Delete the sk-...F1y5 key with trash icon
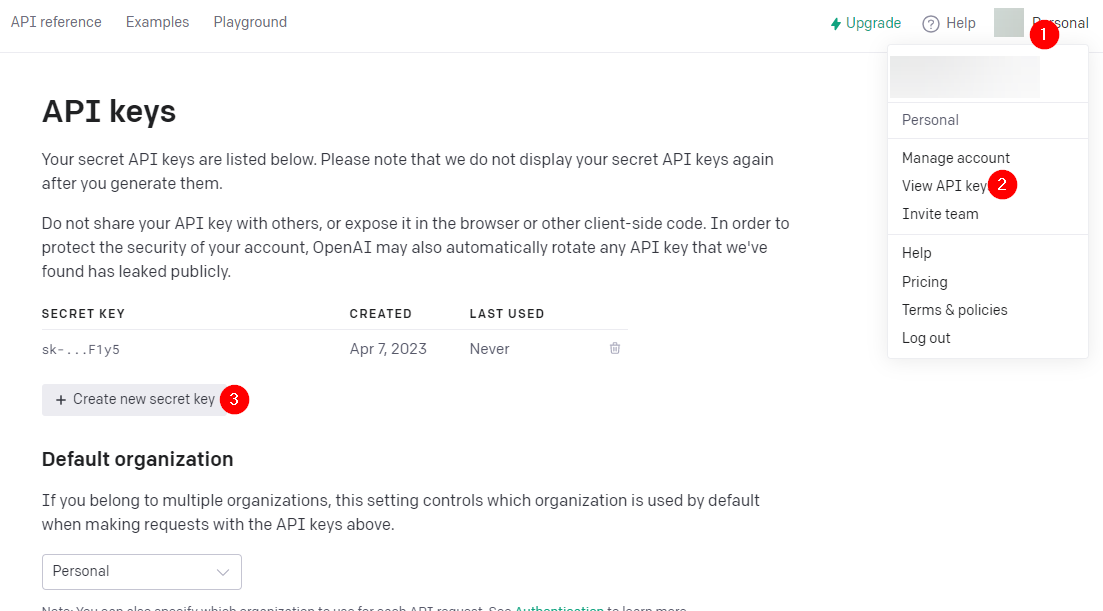 [x=615, y=348]
